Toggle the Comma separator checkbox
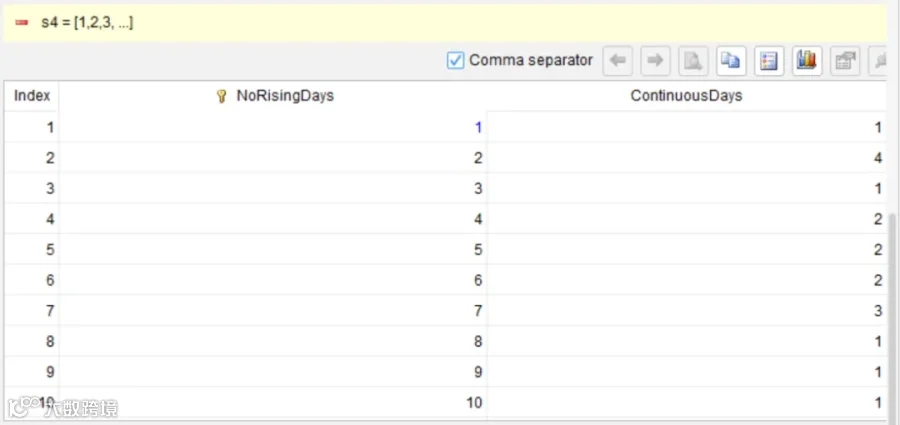 (455, 60)
